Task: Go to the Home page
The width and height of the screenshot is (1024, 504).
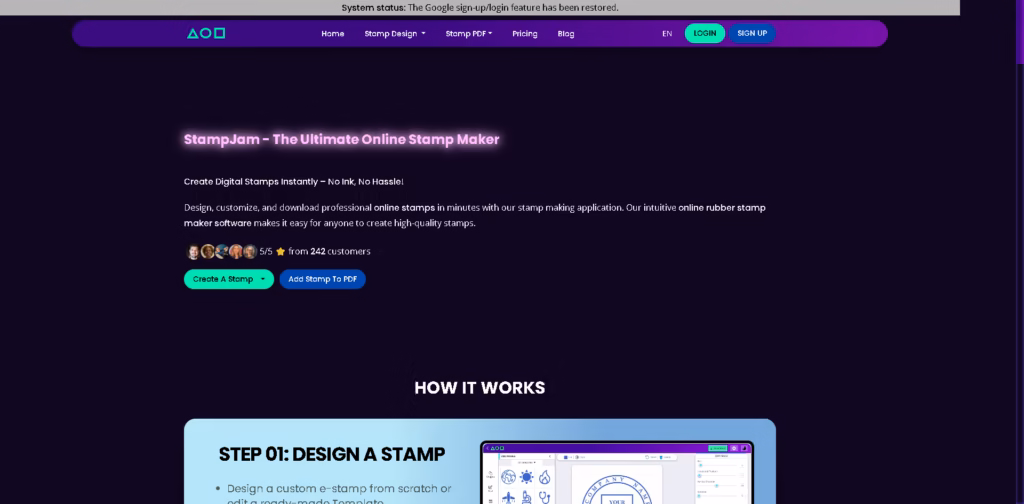Action: [x=332, y=34]
